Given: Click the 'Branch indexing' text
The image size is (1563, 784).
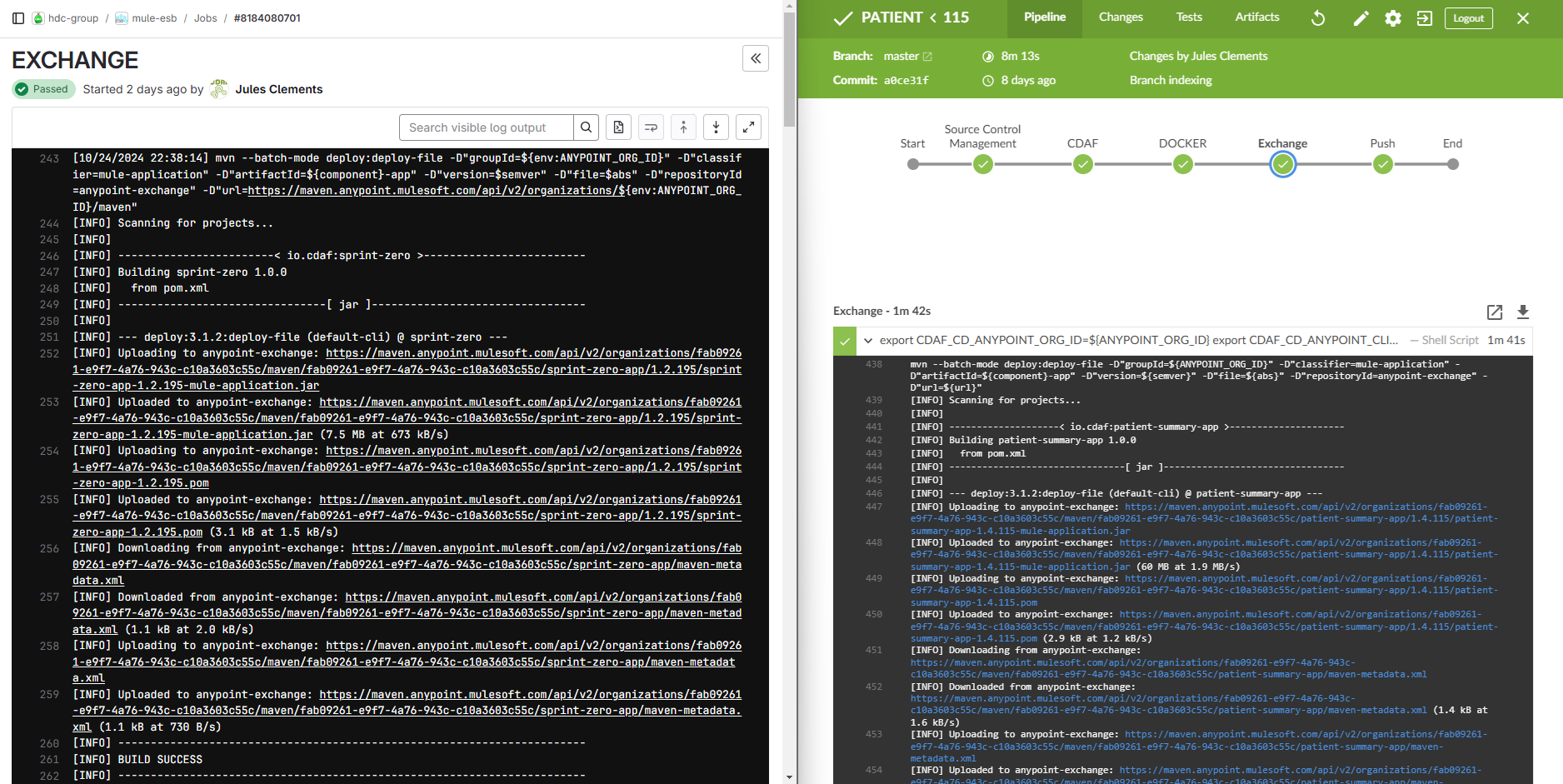Looking at the screenshot, I should [1171, 80].
